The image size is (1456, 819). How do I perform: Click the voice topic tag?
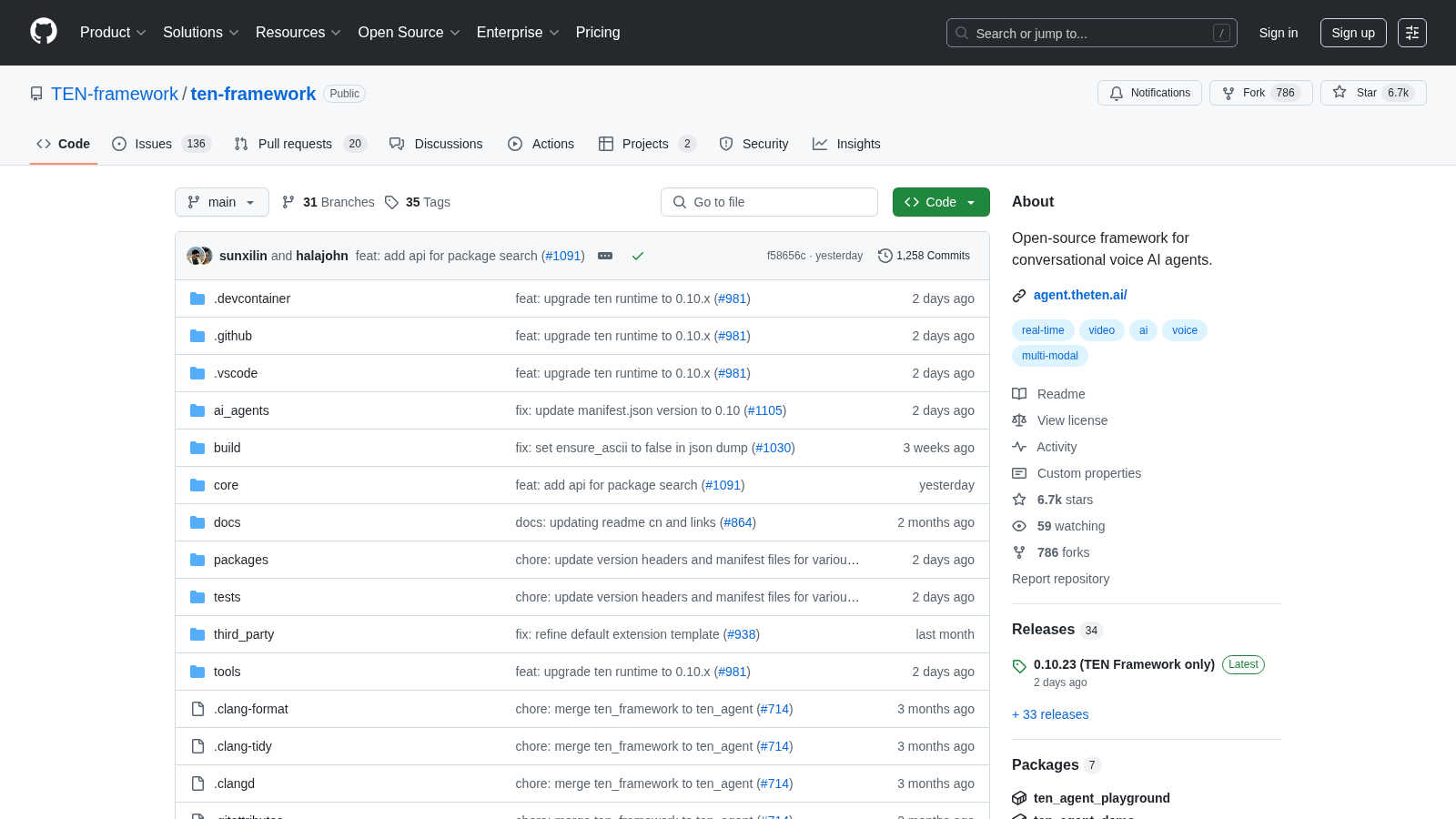click(x=1185, y=330)
